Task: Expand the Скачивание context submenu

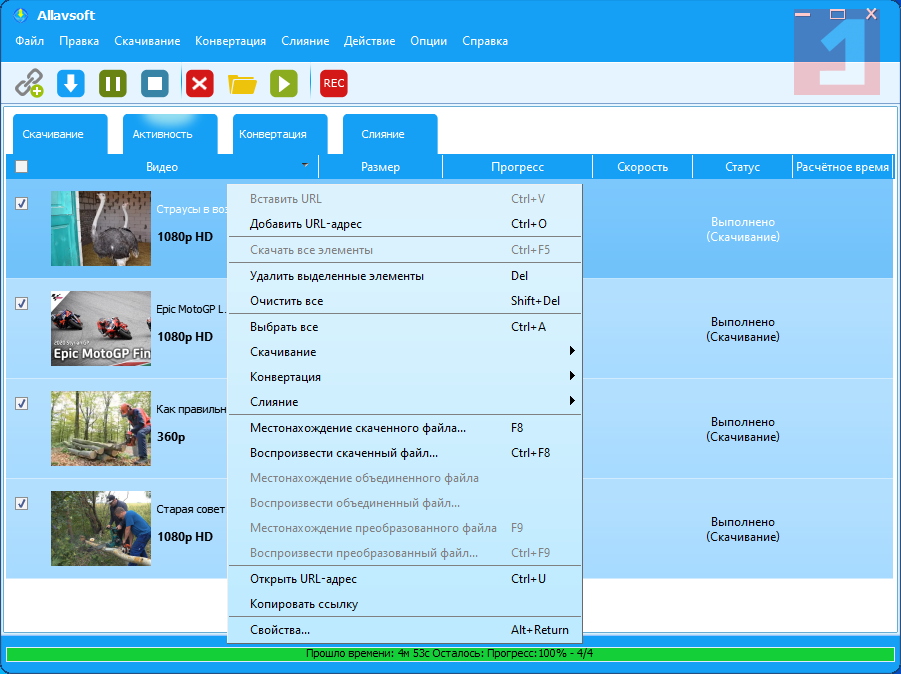Action: [405, 352]
